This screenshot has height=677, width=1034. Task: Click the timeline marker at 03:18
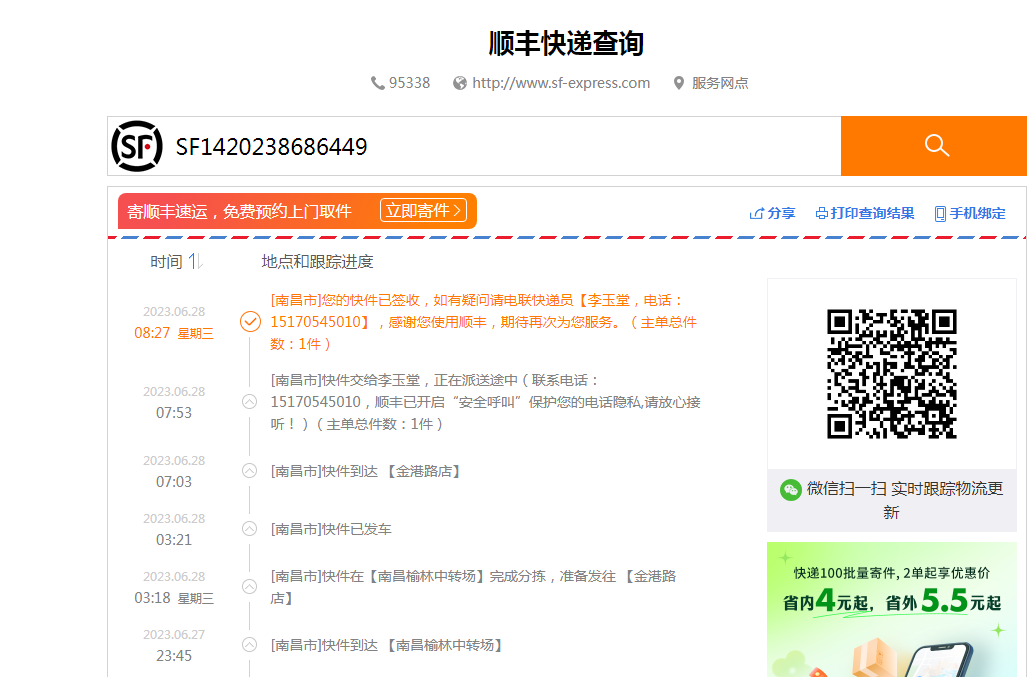249,587
